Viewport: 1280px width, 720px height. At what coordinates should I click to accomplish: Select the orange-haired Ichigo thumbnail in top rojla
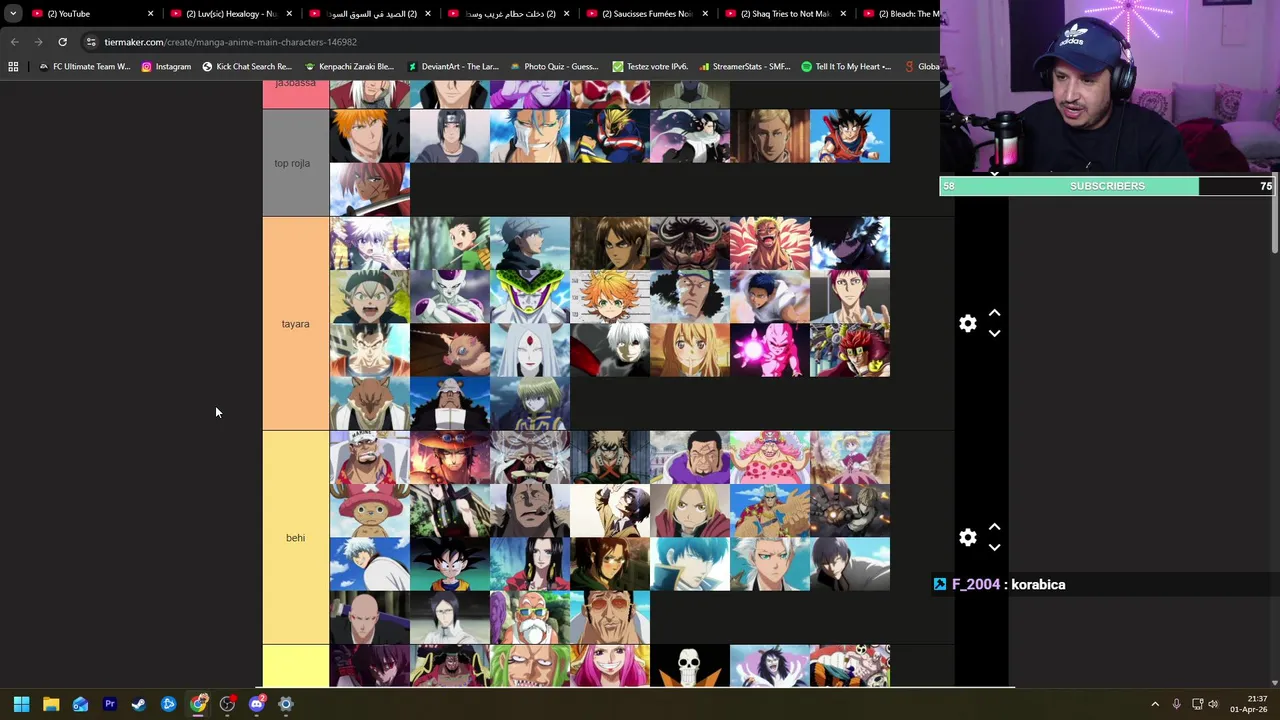pyautogui.click(x=370, y=136)
